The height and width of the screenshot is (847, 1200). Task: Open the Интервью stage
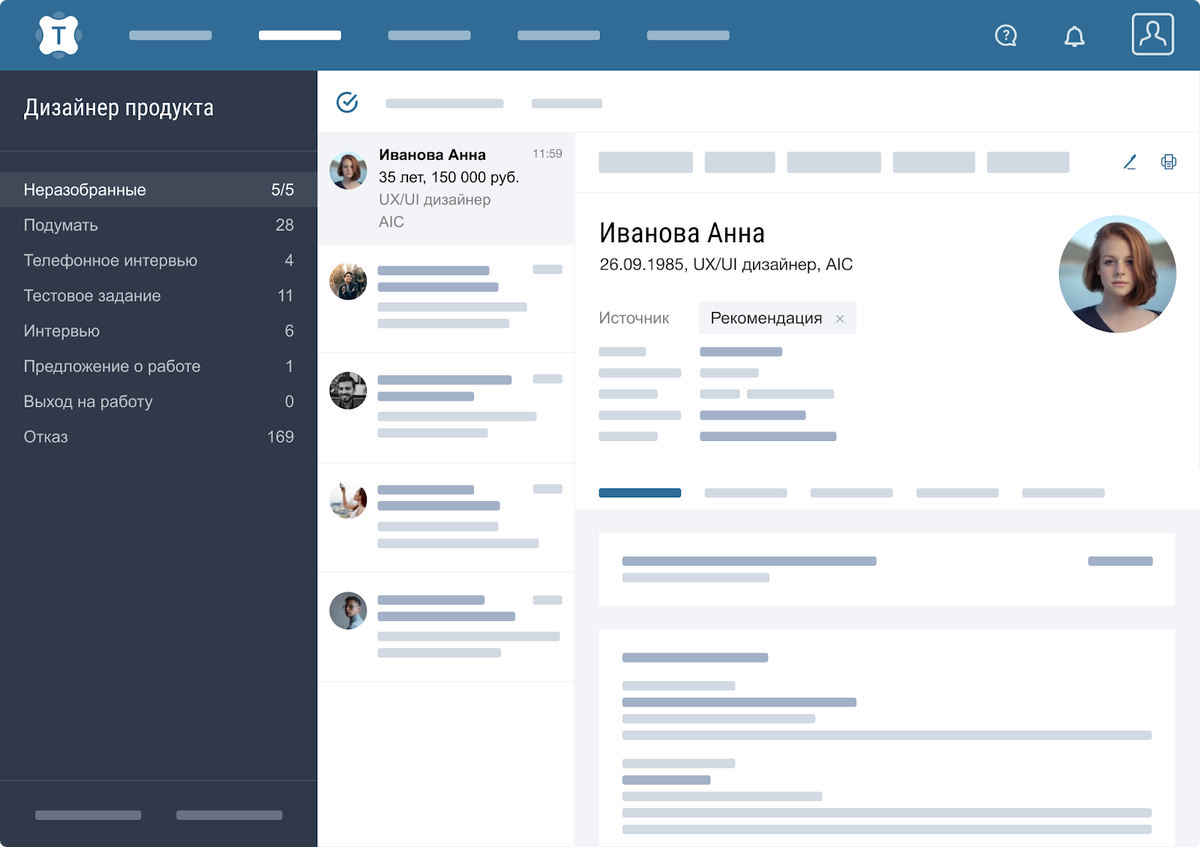coord(158,331)
